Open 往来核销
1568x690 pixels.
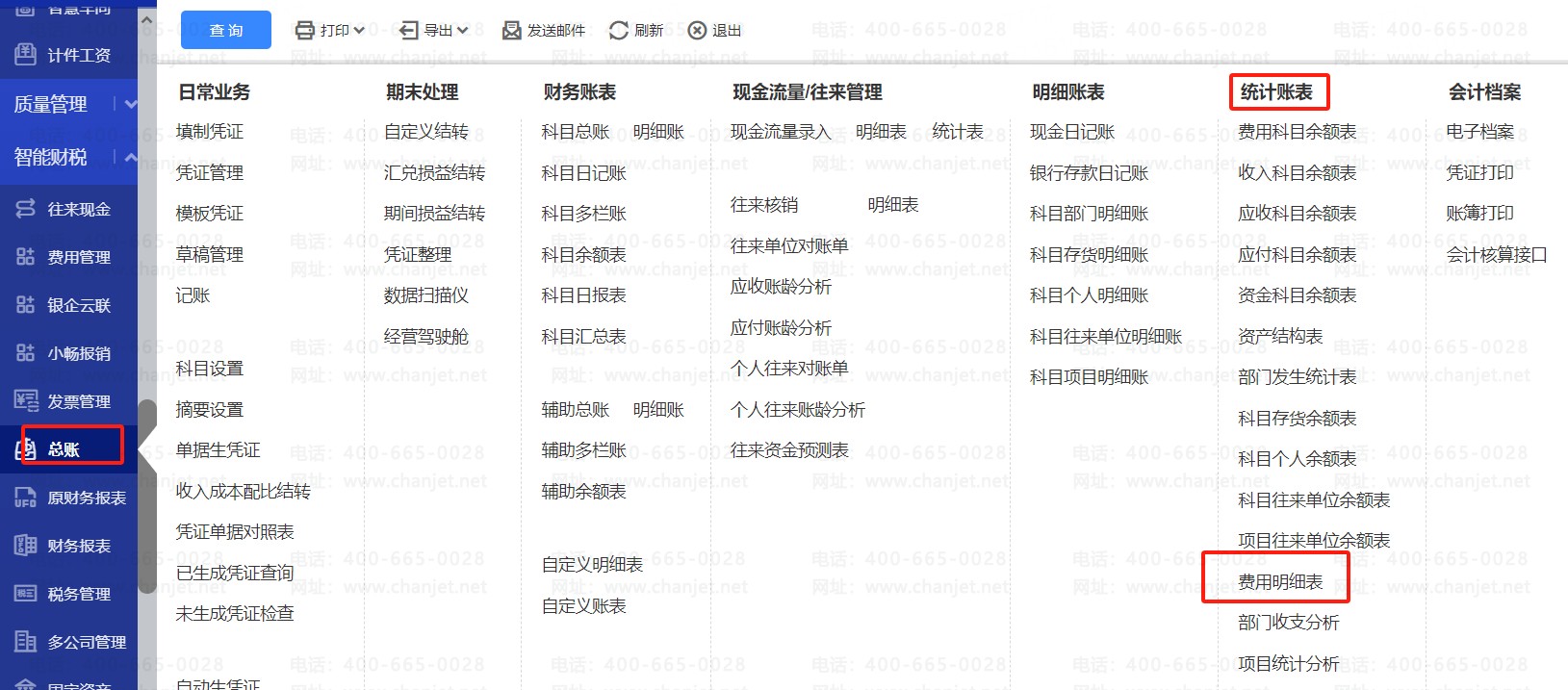tap(764, 205)
